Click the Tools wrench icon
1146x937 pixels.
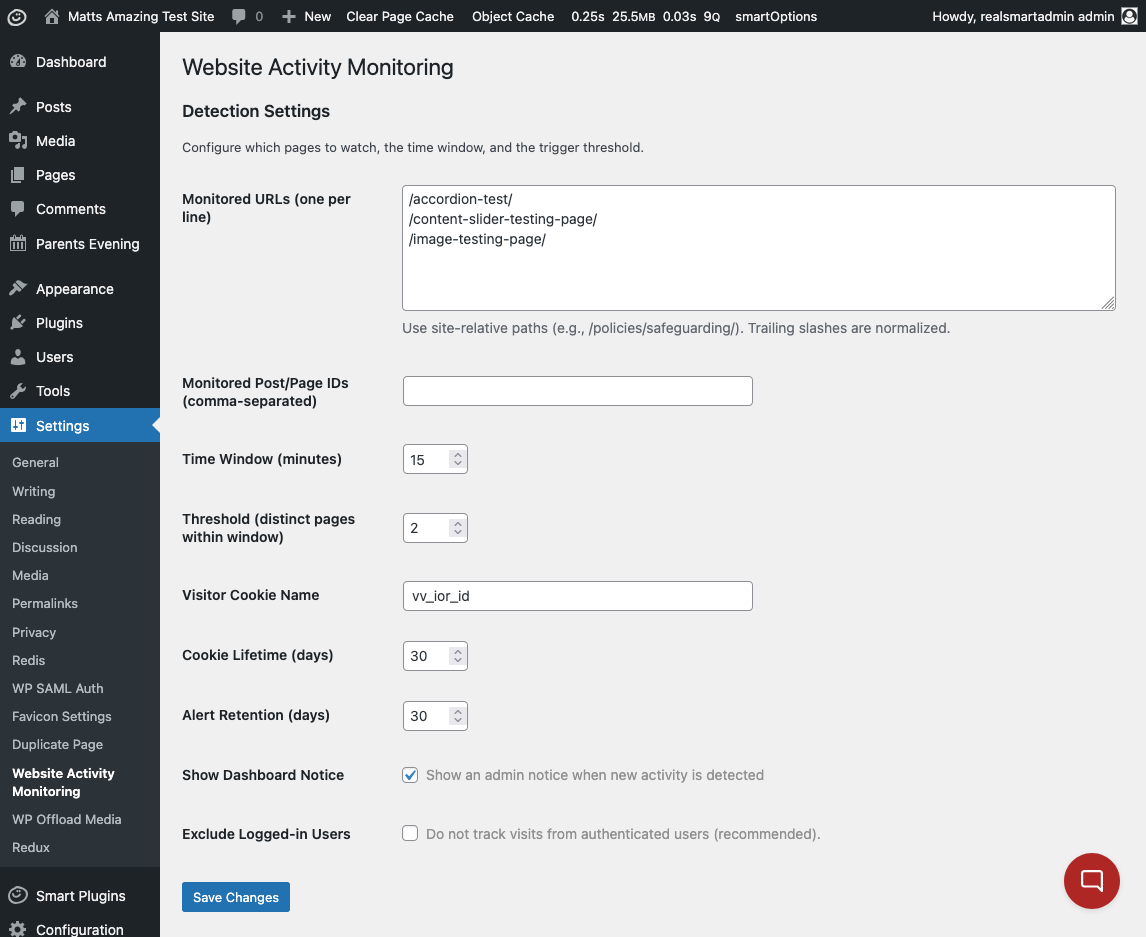coord(18,391)
